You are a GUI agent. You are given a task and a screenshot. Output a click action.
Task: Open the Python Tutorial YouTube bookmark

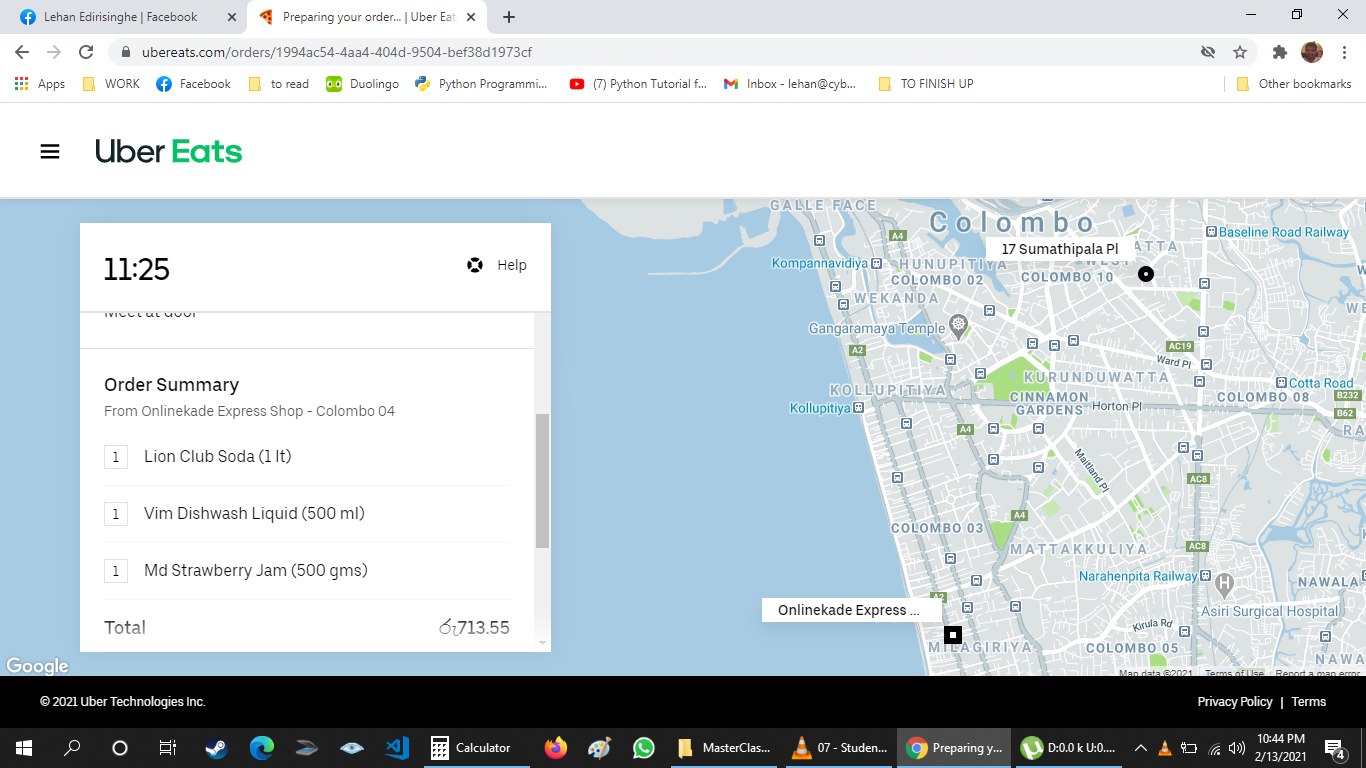pyautogui.click(x=638, y=84)
